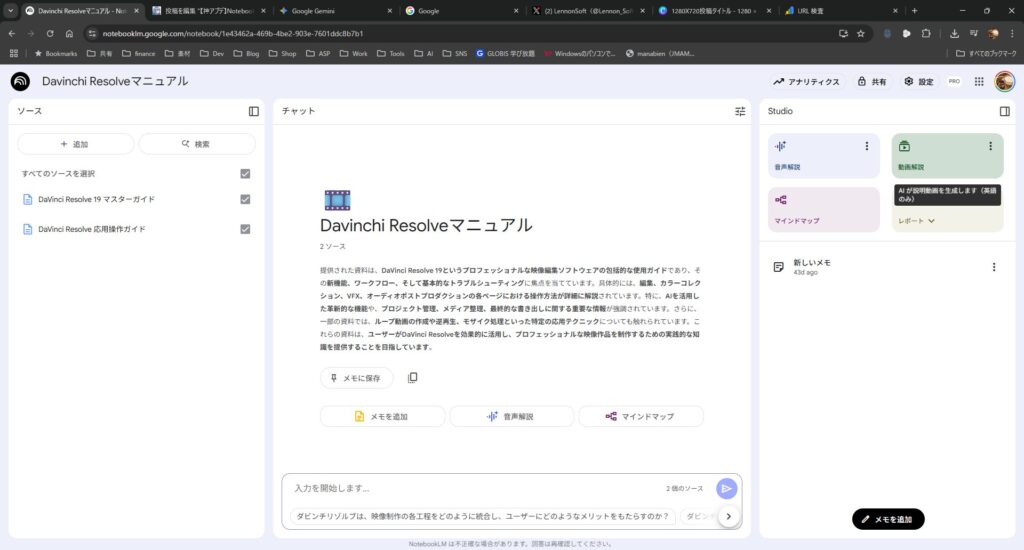Open the finance bookmarks folder

coord(138,54)
